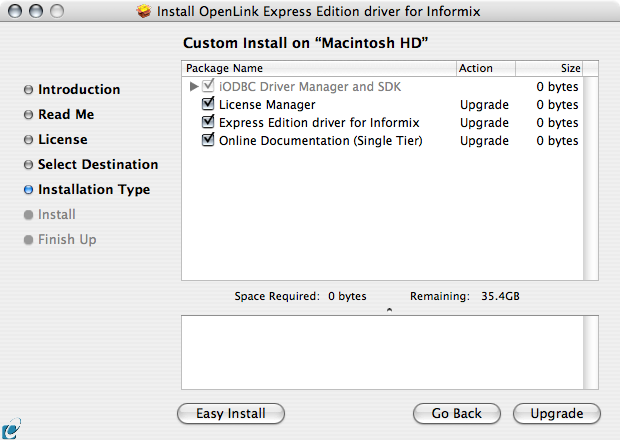The height and width of the screenshot is (440, 620).
Task: Select Online Documentation (Single Tier) text
Action: [321, 141]
